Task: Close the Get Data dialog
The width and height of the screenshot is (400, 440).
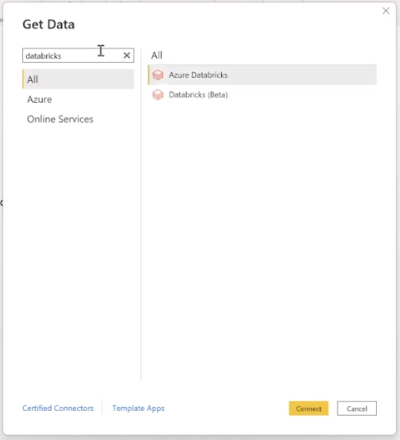Action: pyautogui.click(x=386, y=11)
